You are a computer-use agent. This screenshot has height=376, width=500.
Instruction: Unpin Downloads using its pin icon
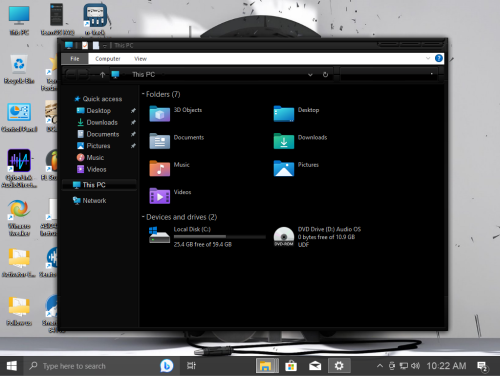click(133, 123)
